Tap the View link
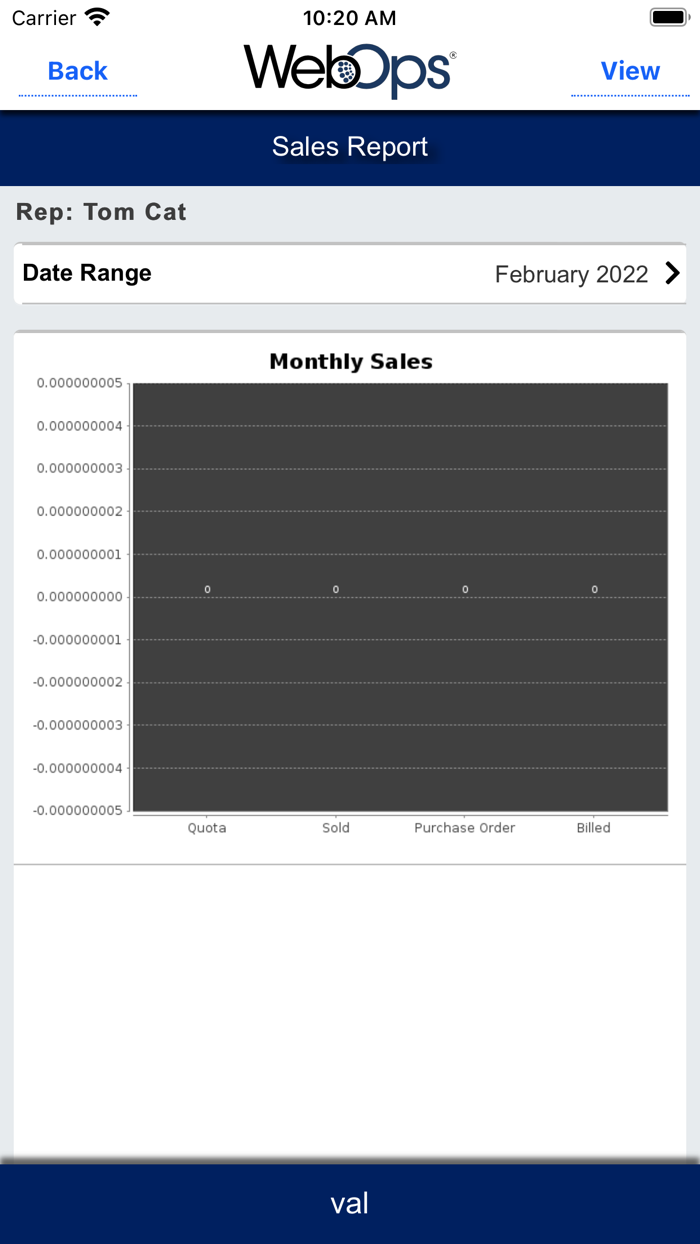700x1244 pixels. tap(630, 71)
